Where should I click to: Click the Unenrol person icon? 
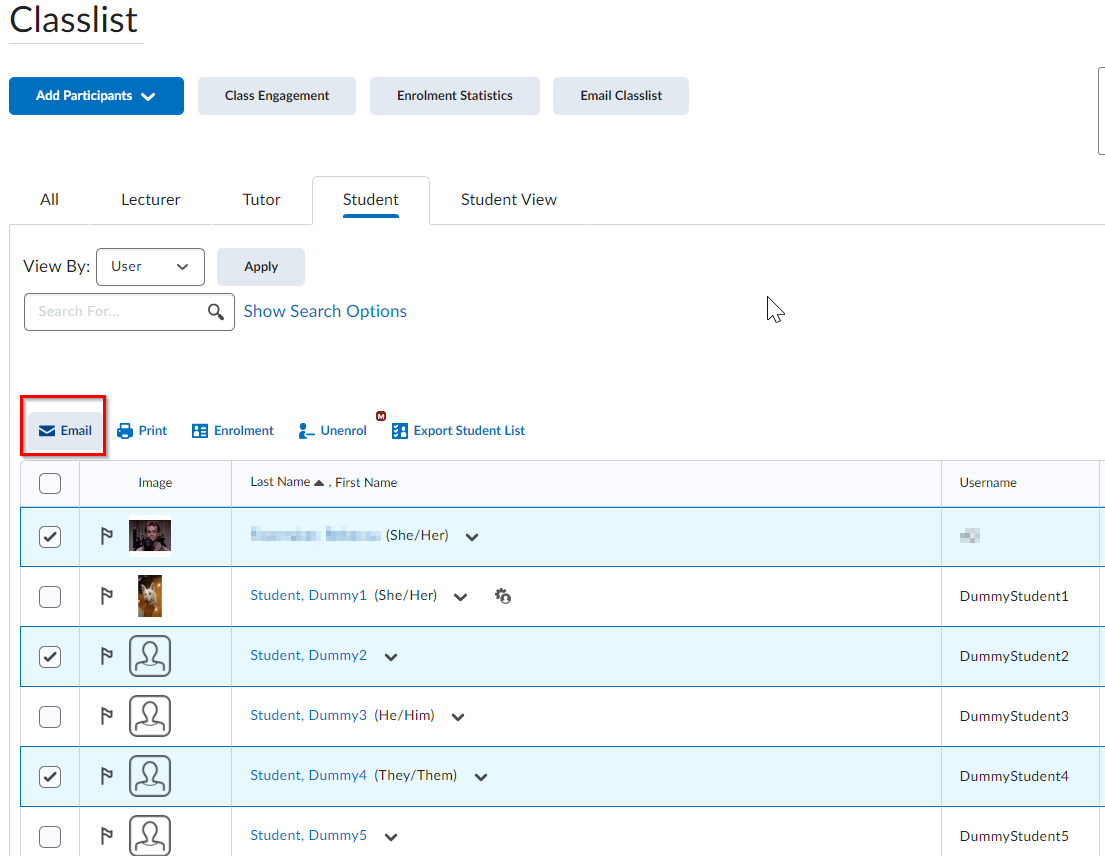pyautogui.click(x=306, y=431)
